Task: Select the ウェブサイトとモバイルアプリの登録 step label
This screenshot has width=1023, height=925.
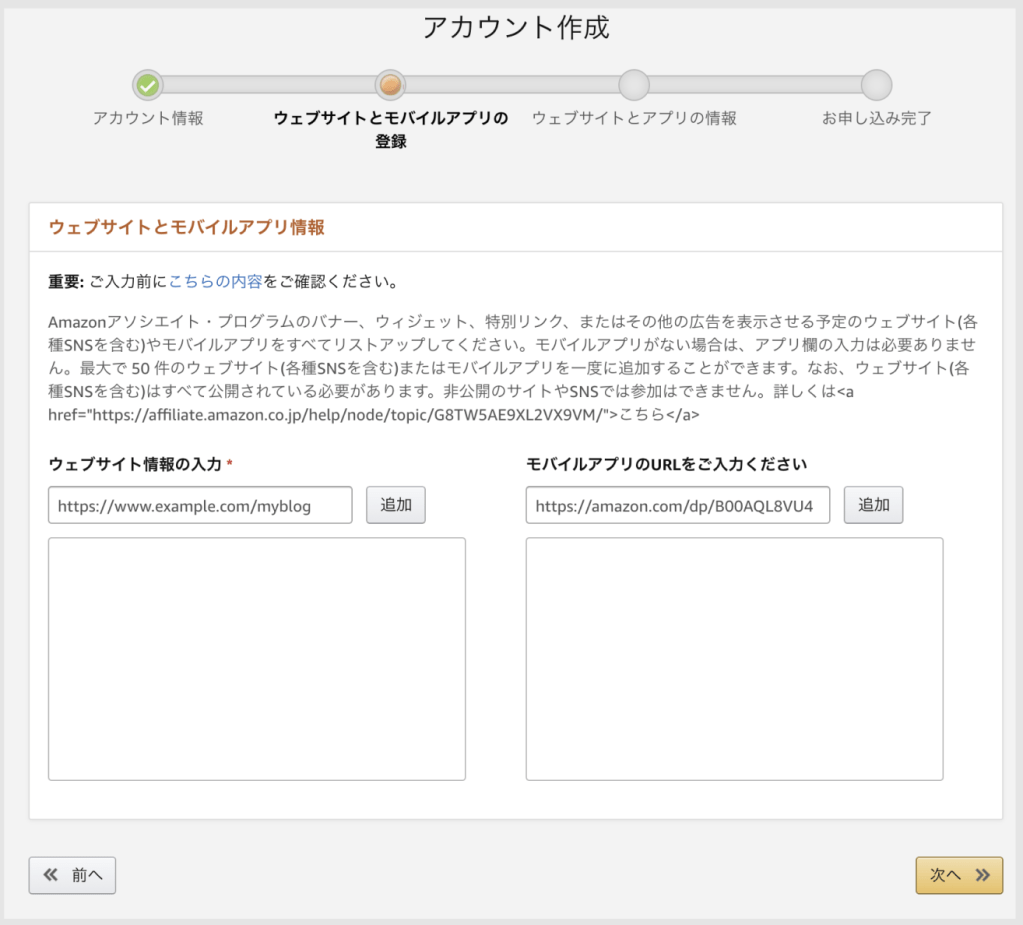Action: [x=390, y=129]
